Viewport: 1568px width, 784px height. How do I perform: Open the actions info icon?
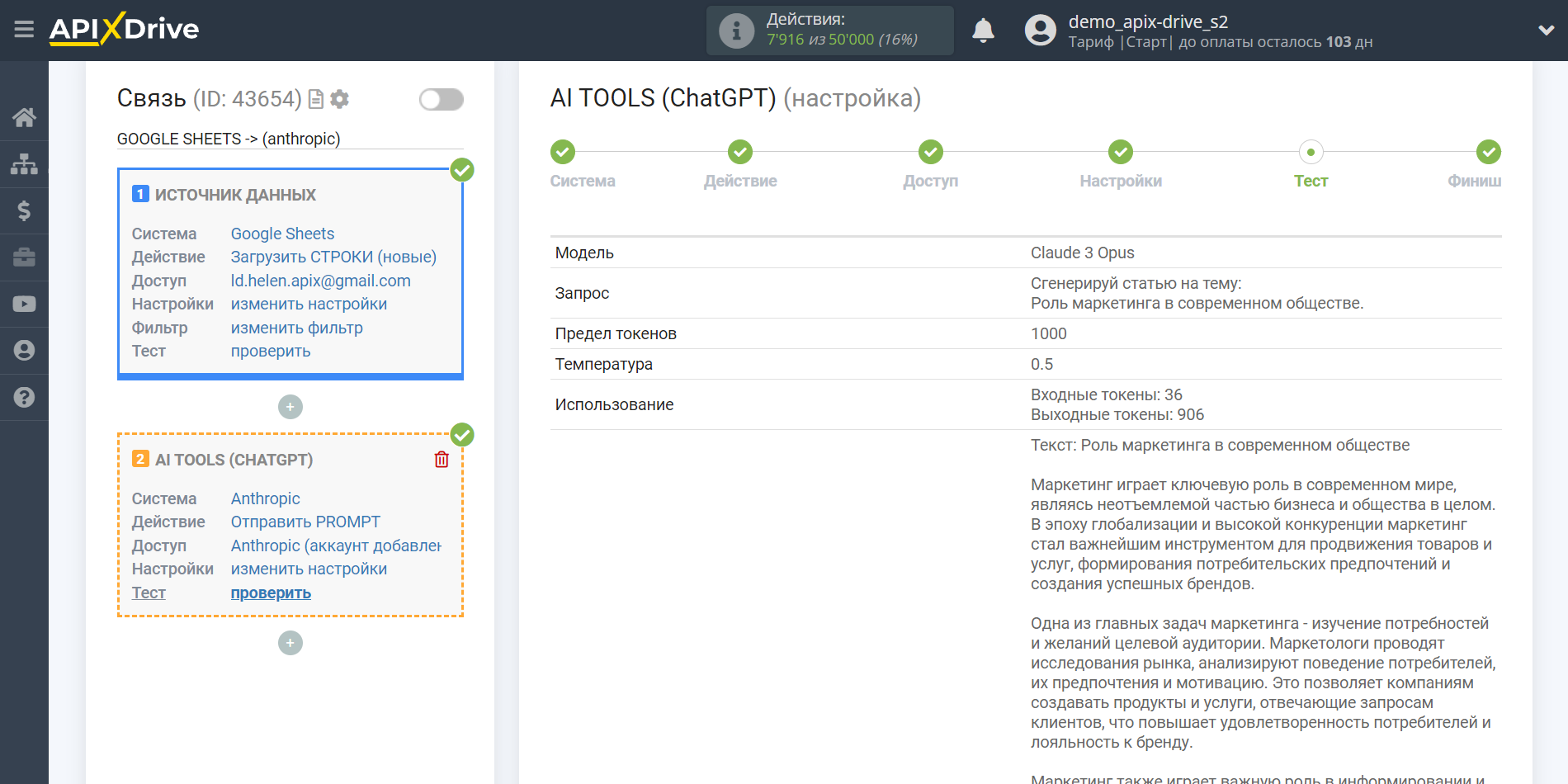736,31
